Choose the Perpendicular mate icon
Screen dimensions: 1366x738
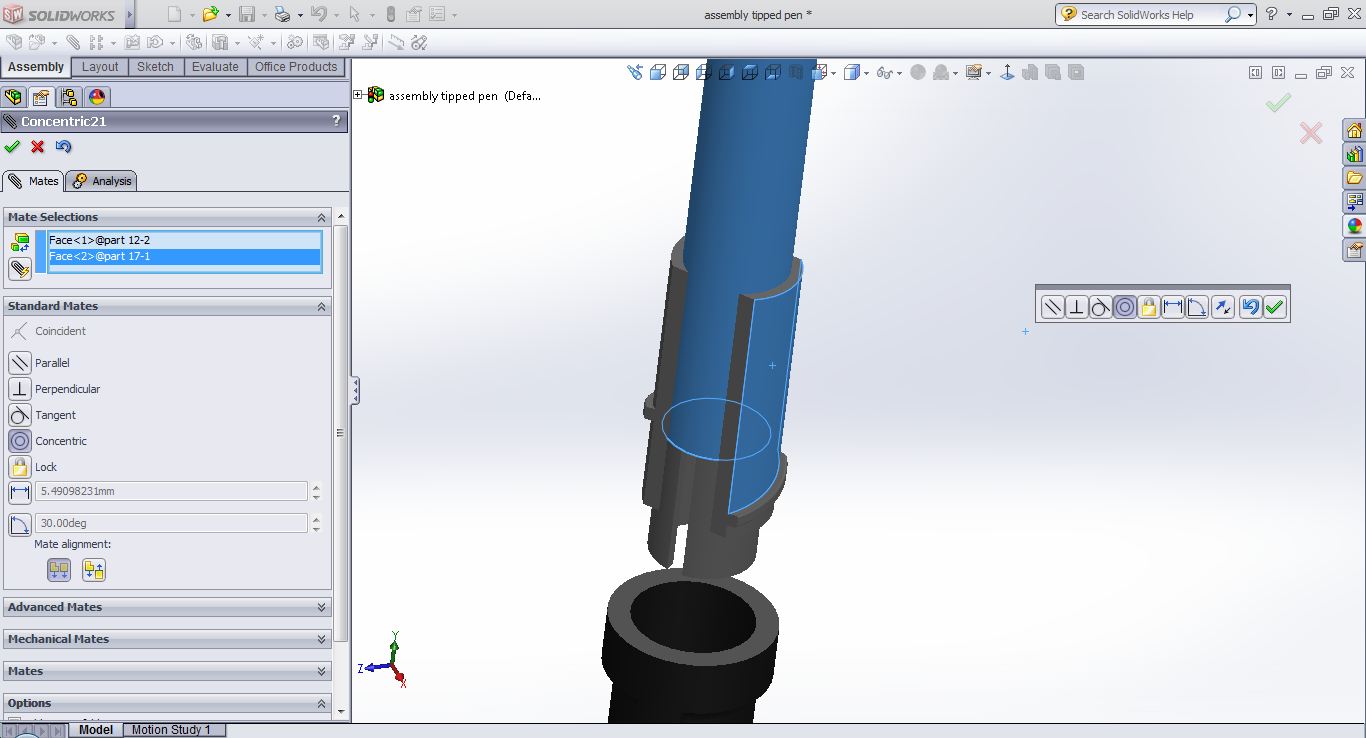pos(20,389)
